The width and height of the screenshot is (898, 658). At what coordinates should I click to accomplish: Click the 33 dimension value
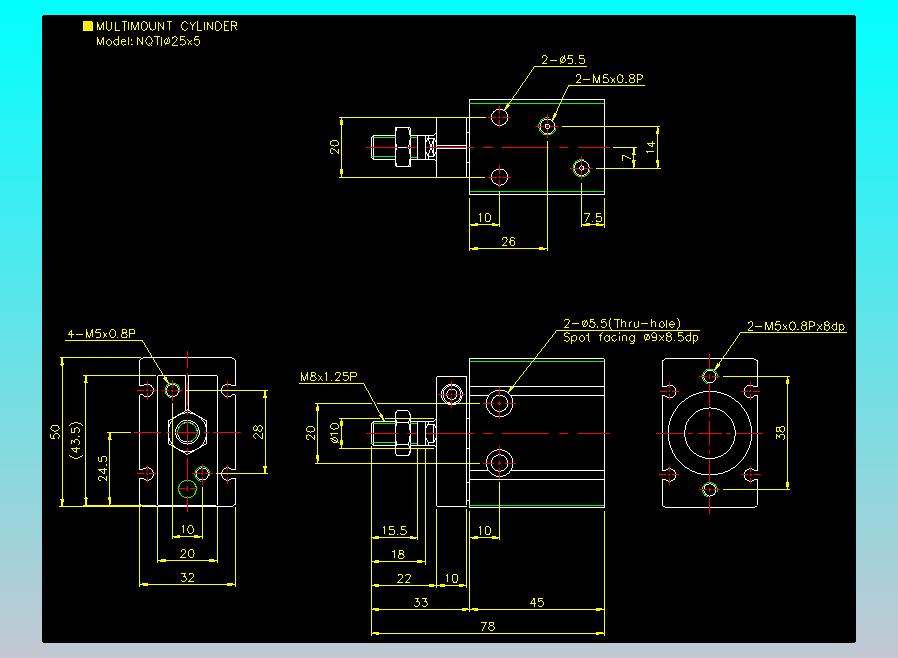pos(421,602)
